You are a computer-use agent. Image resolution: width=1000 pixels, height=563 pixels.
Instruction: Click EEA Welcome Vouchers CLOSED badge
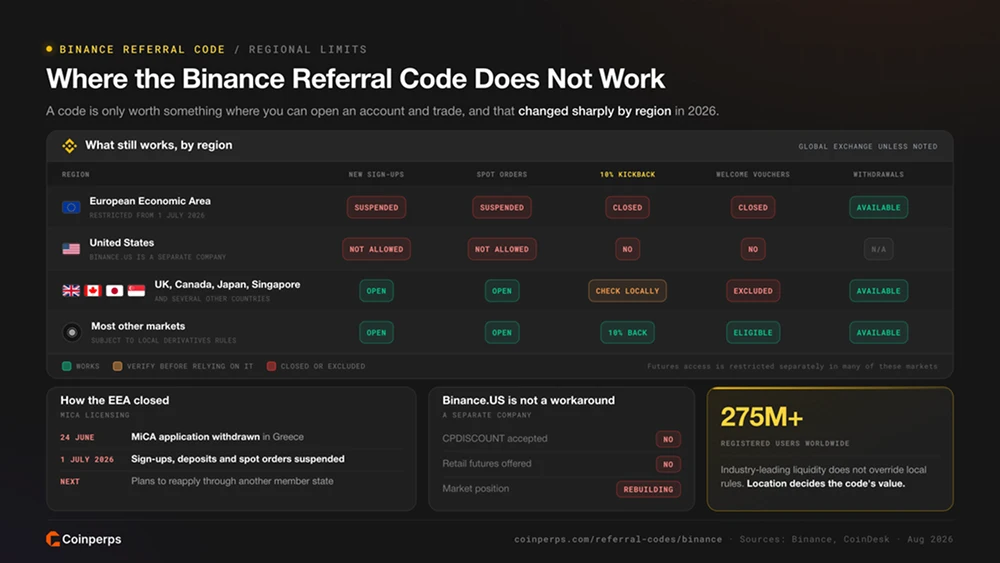click(x=753, y=207)
